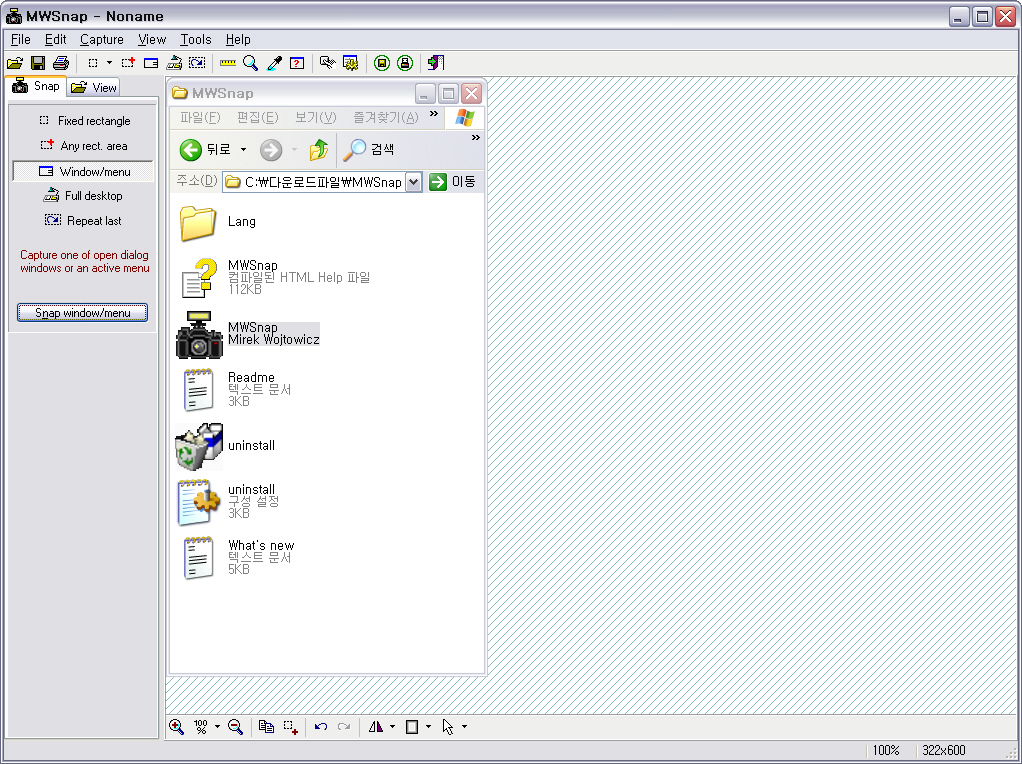Click the 100% zoom value in status bar
Viewport: 1022px width, 764px height.
pyautogui.click(x=886, y=750)
